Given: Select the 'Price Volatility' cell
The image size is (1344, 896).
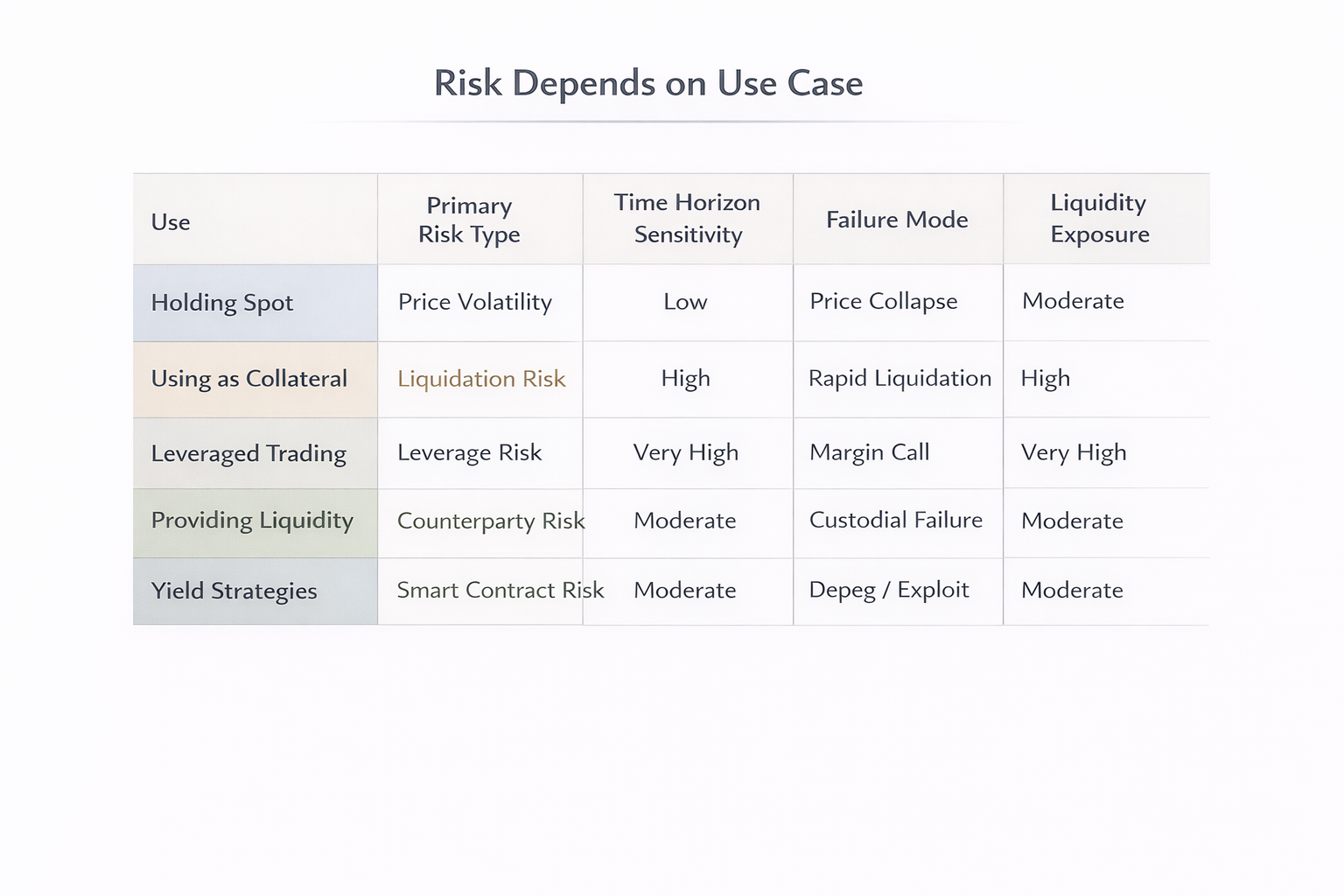Looking at the screenshot, I should coord(475,302).
